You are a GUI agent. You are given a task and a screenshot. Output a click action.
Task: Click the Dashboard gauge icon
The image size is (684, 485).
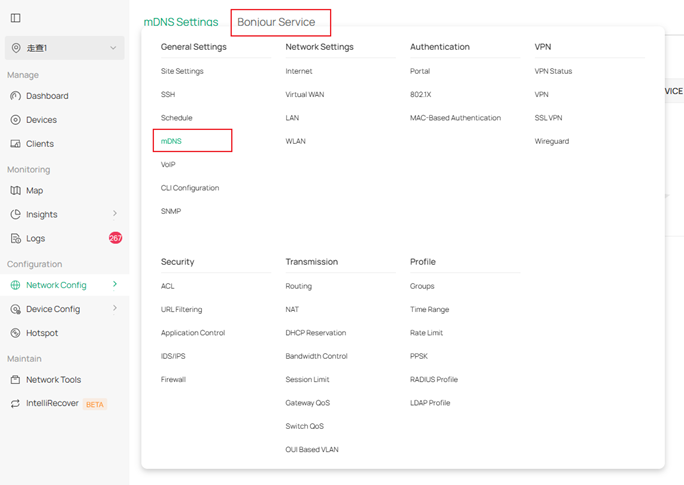coord(15,96)
